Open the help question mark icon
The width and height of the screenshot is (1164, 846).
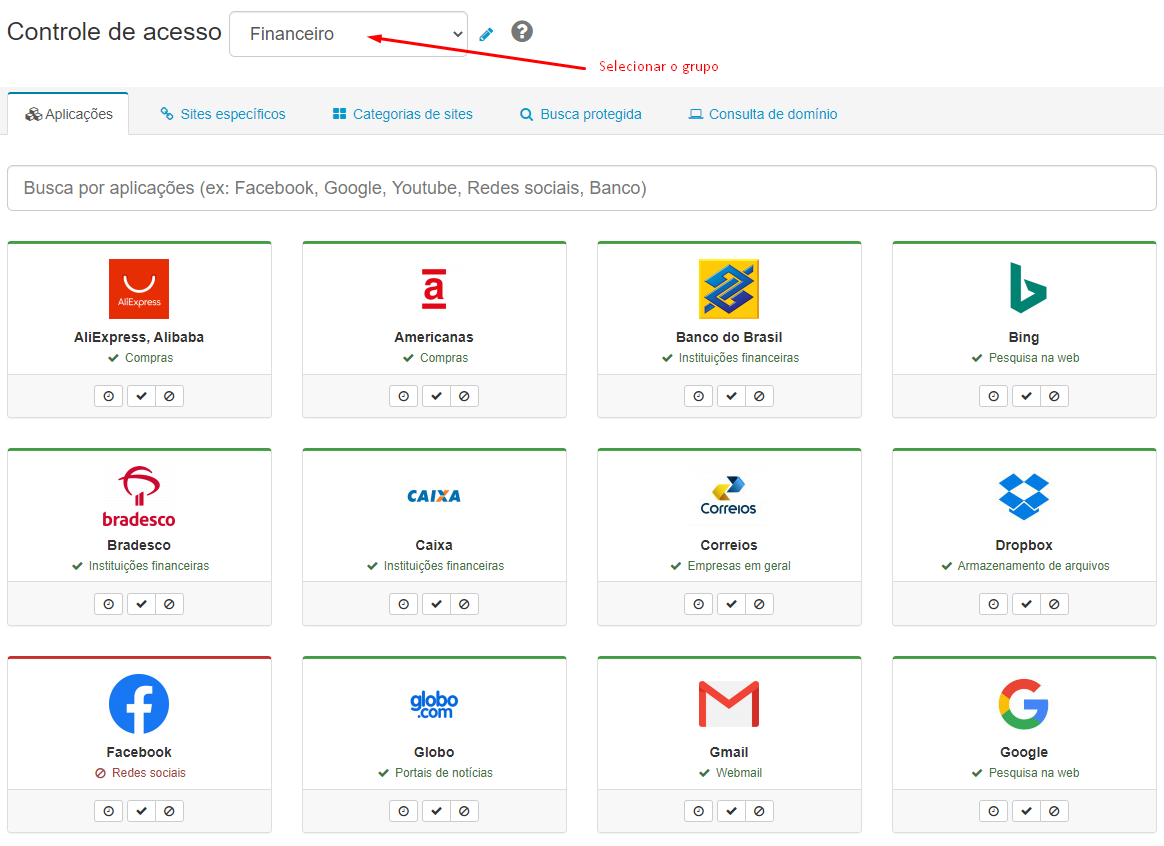[522, 32]
